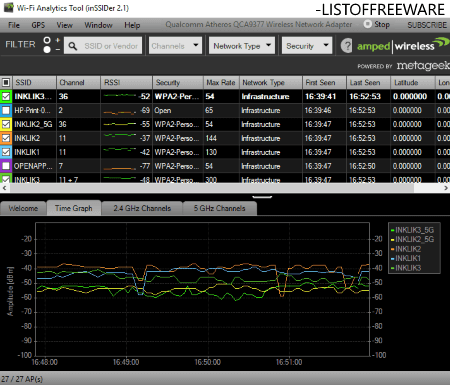Sort by the Network Type column header

pyautogui.click(x=271, y=82)
